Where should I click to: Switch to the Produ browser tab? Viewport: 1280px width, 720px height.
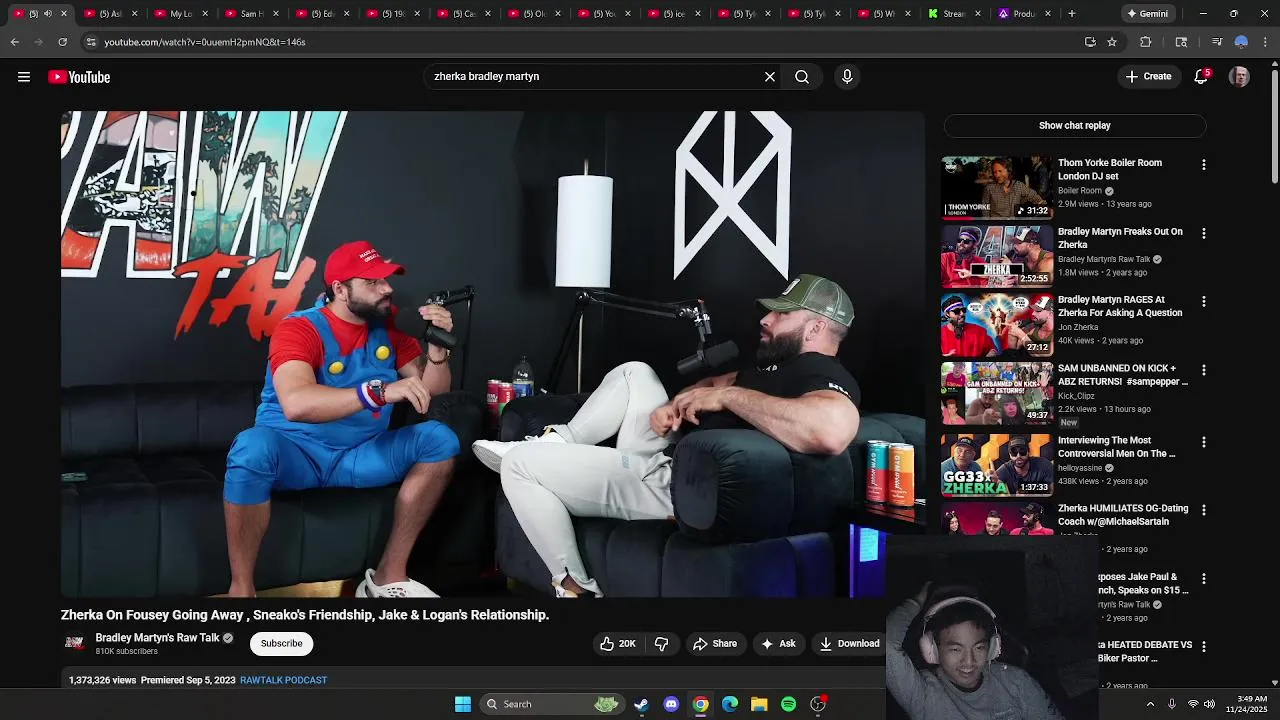(1024, 13)
